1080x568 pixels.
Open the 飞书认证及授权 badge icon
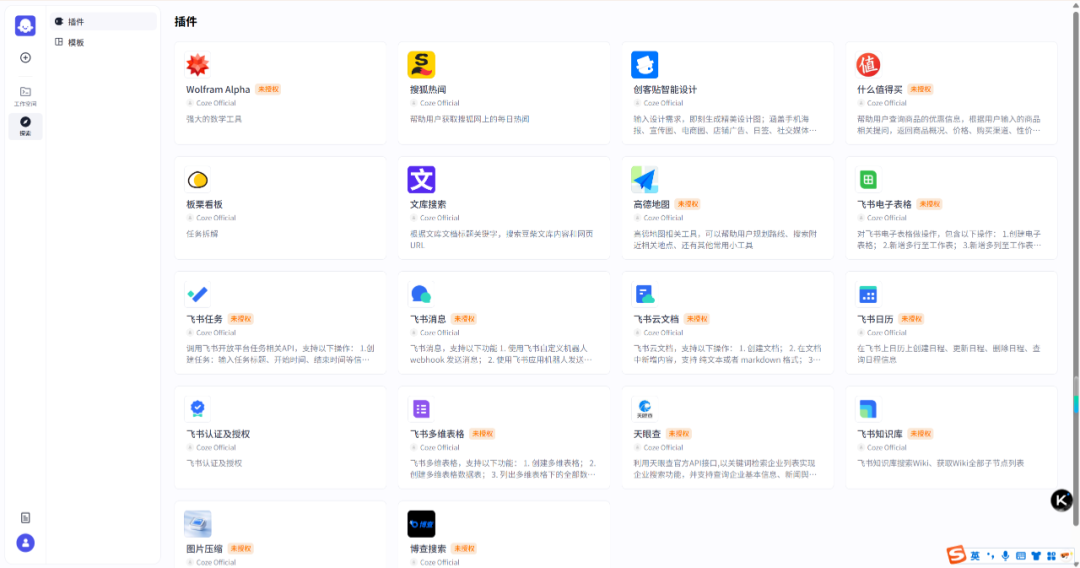click(198, 409)
